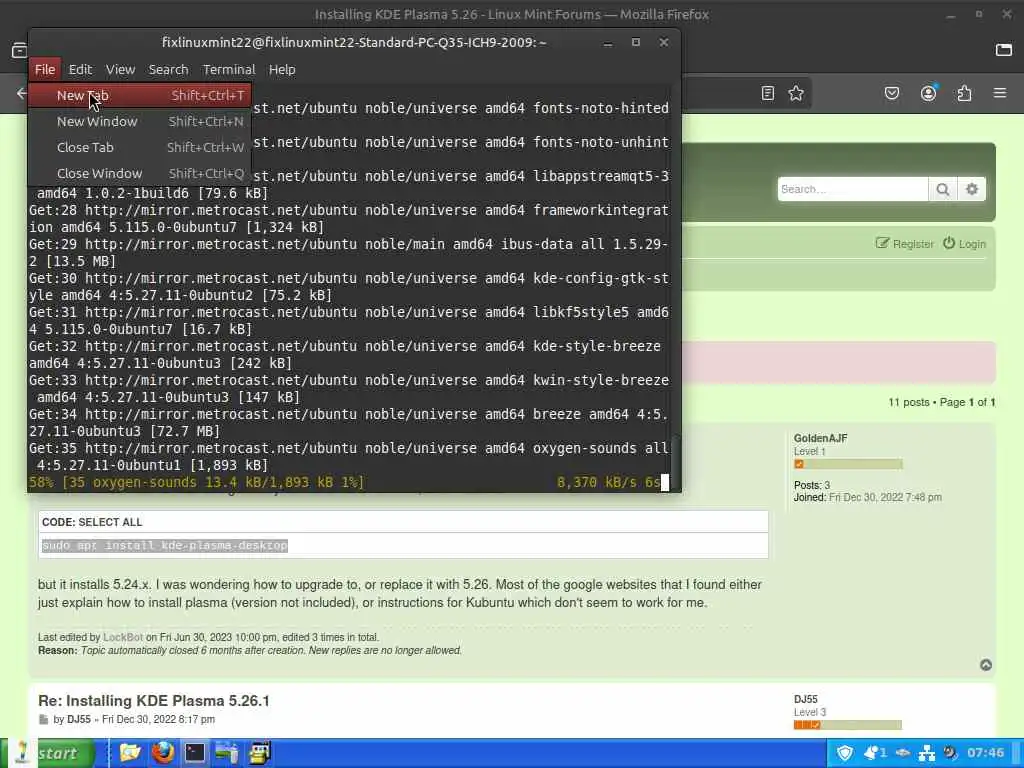1024x768 pixels.
Task: Open the terminal View menu
Action: pyautogui.click(x=120, y=69)
